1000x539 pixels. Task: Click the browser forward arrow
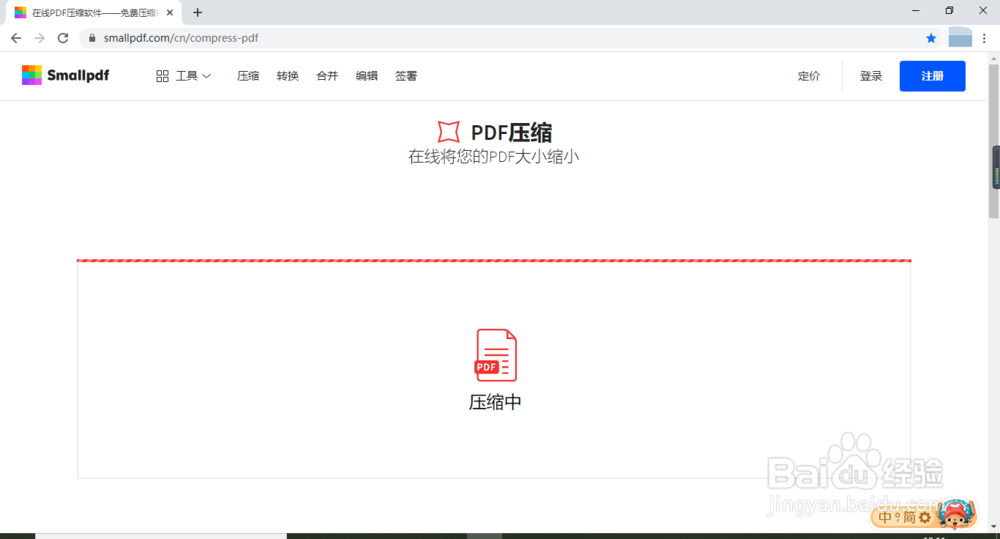[40, 38]
